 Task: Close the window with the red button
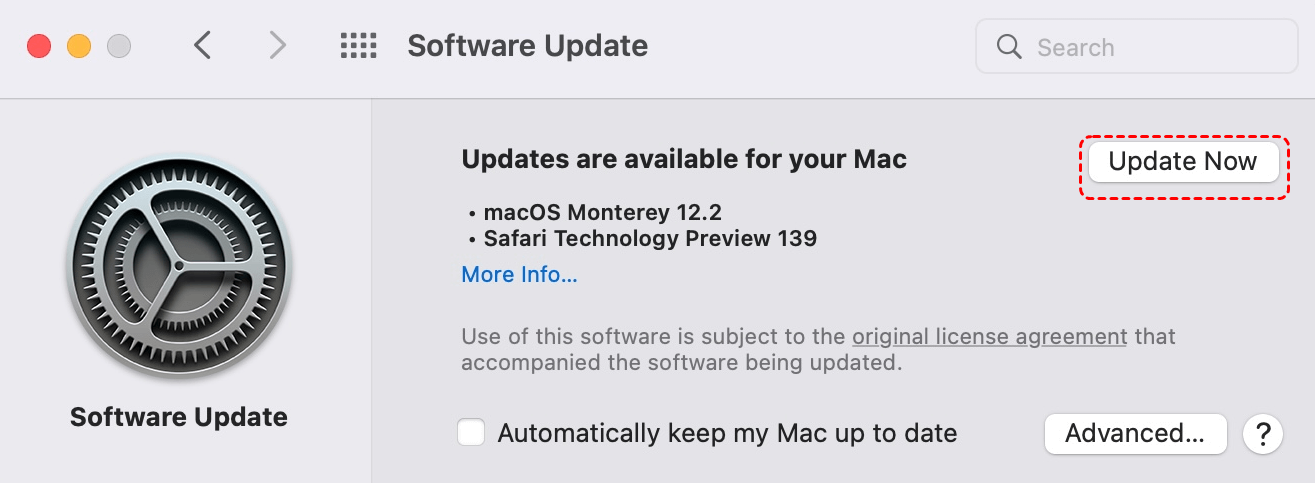tap(39, 46)
